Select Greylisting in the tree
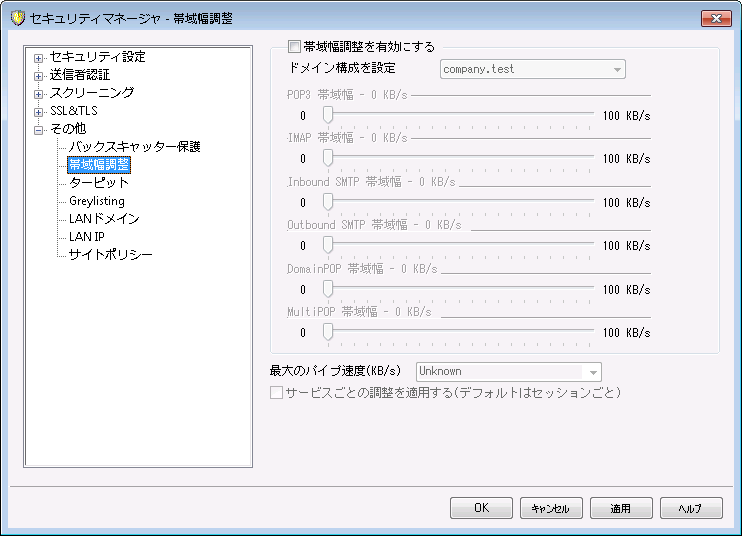Viewport: 742px width, 536px height. pos(96,201)
